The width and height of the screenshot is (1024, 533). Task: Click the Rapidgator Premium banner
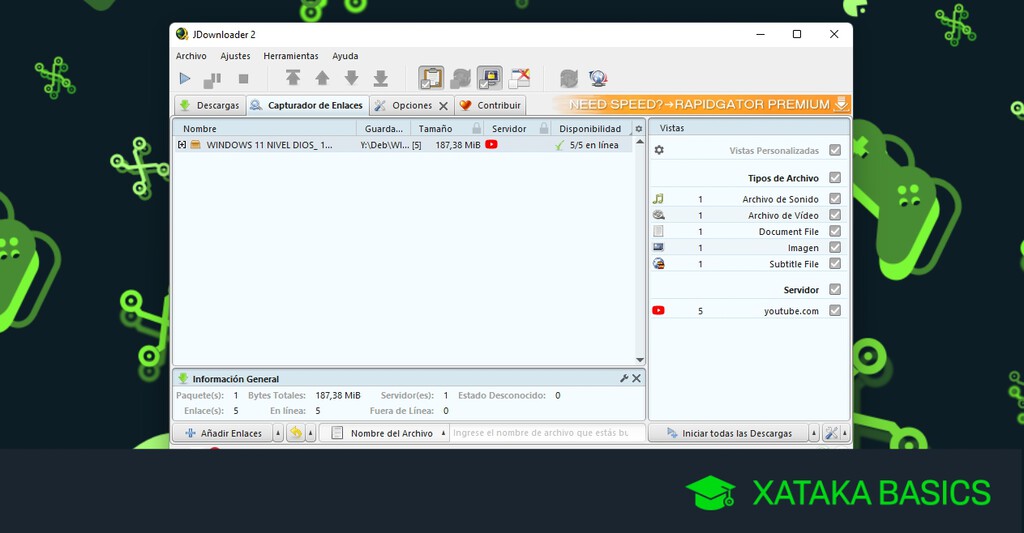(701, 105)
